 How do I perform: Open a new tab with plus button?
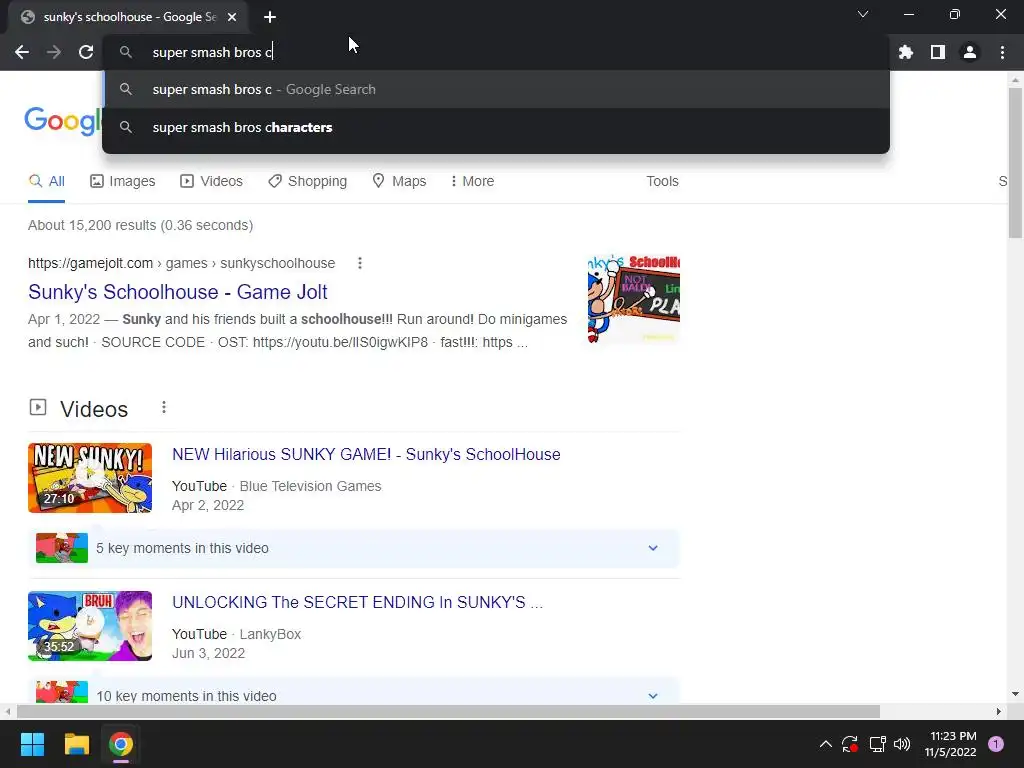270,17
